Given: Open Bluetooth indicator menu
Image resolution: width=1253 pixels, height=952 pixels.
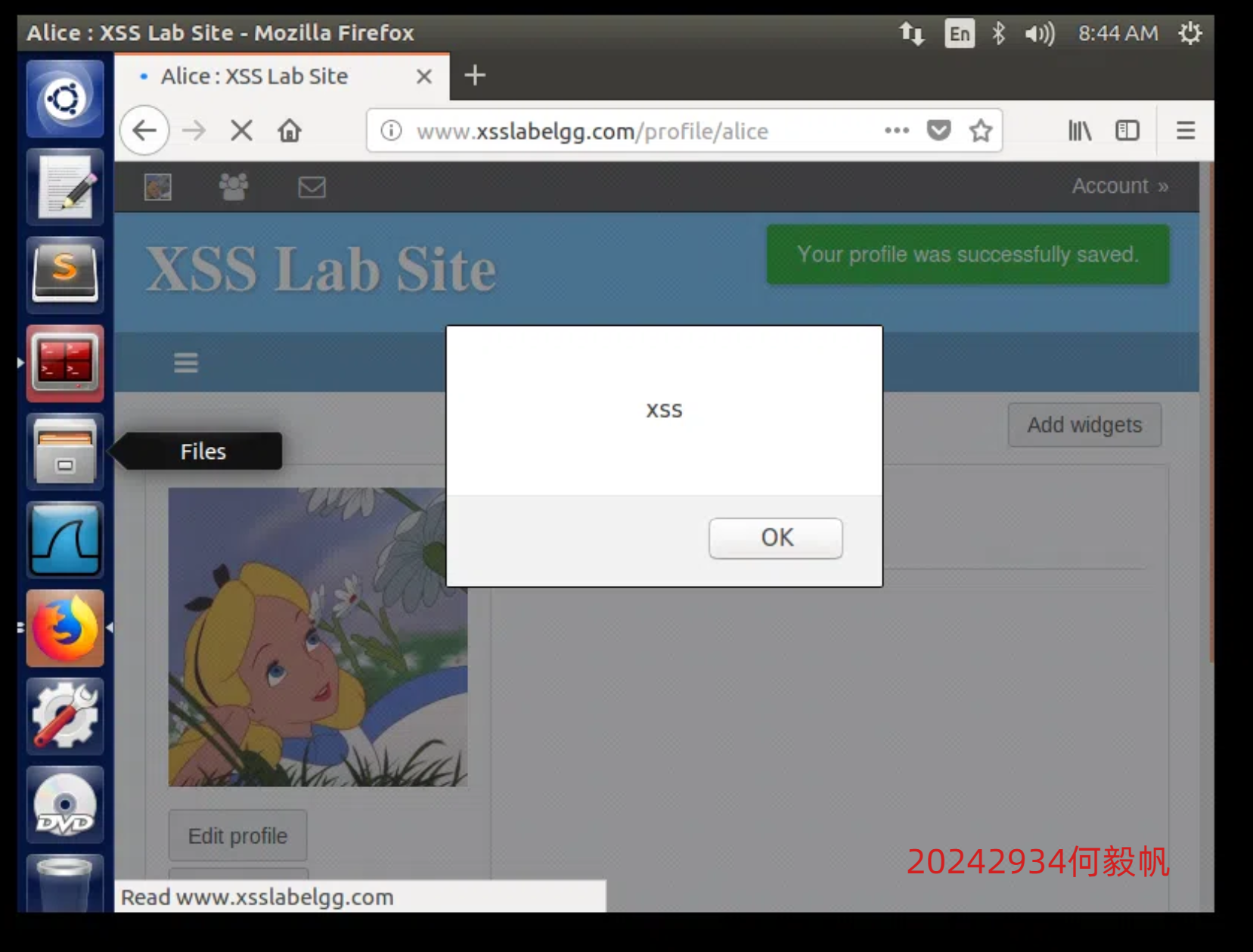Looking at the screenshot, I should click(x=998, y=33).
